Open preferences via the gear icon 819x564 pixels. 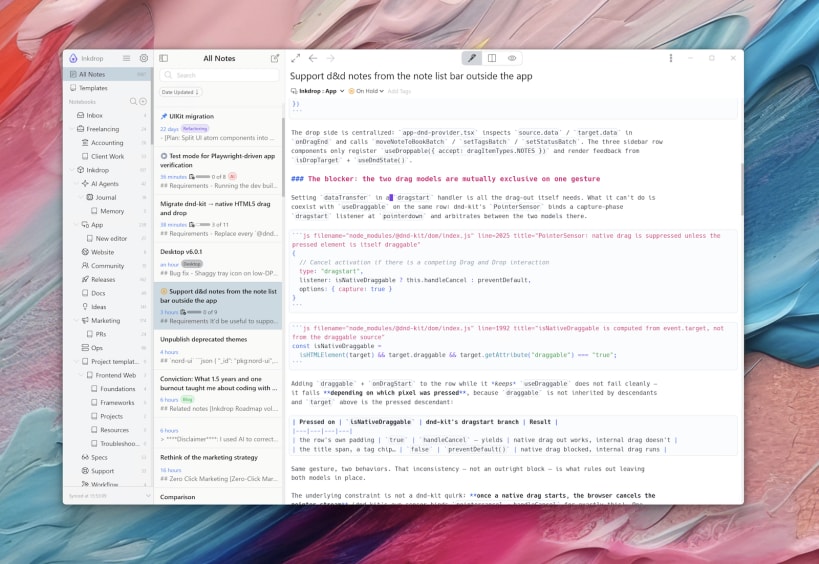click(144, 58)
